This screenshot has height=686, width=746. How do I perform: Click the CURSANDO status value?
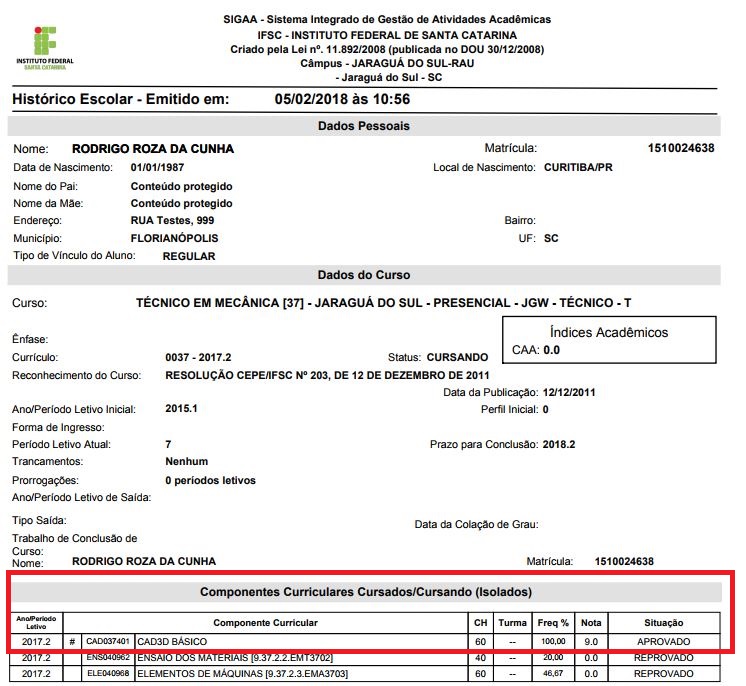pos(457,357)
